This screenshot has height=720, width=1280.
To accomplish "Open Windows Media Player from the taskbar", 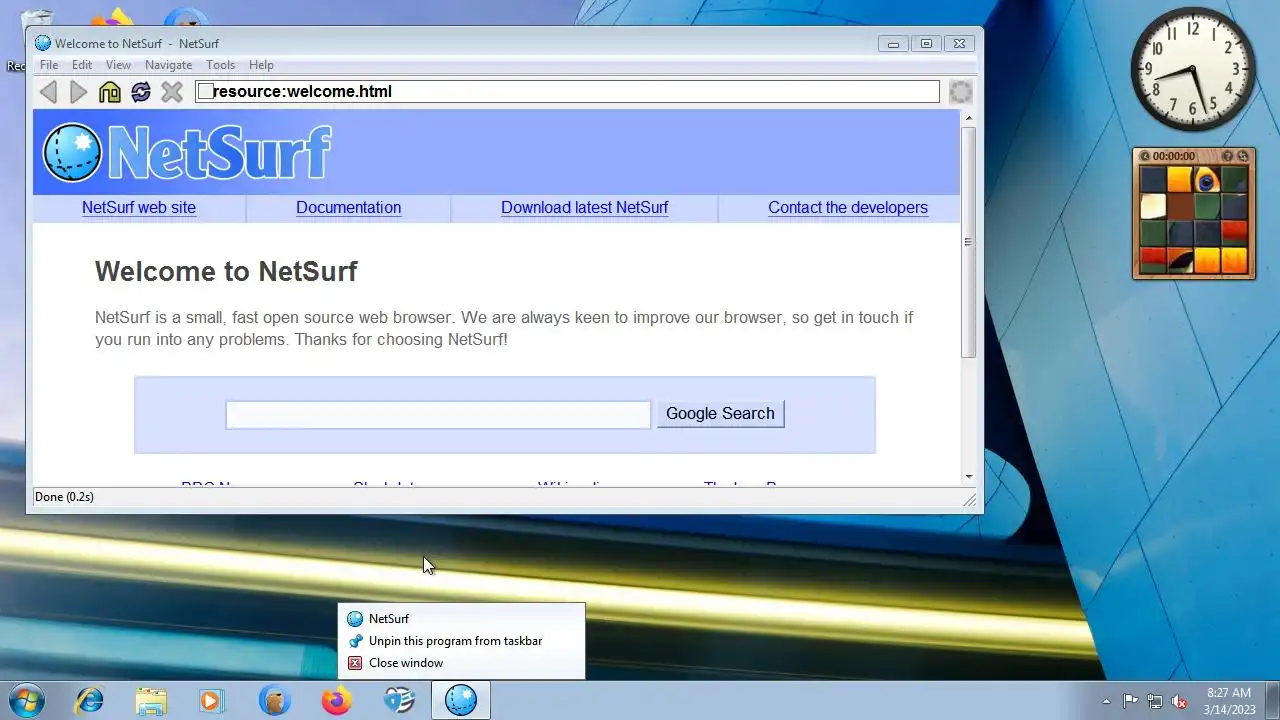I will coord(211,700).
